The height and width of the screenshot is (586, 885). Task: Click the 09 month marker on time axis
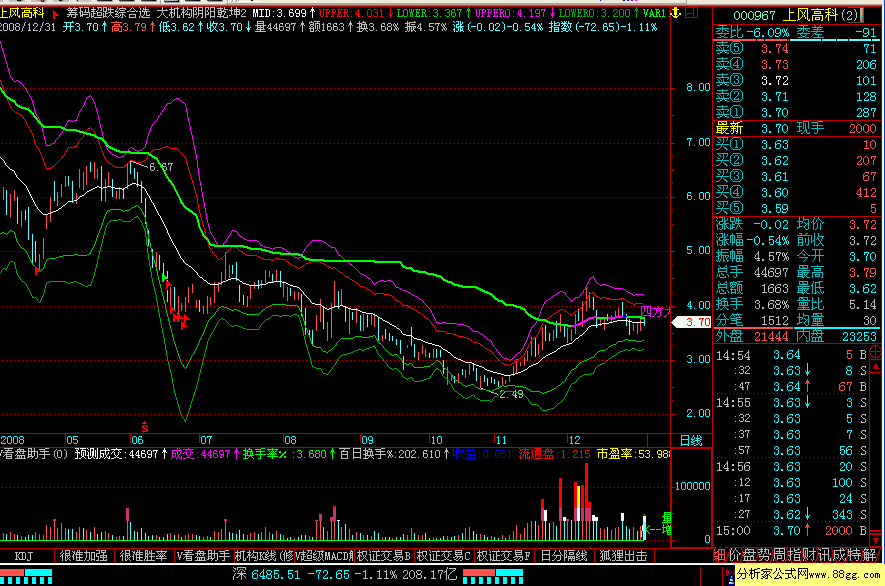pyautogui.click(x=367, y=440)
